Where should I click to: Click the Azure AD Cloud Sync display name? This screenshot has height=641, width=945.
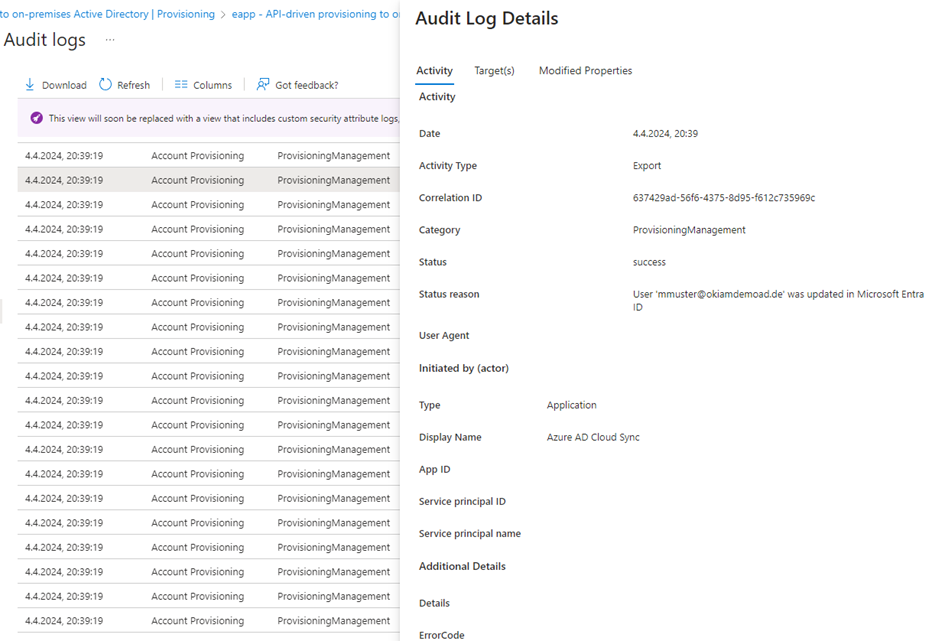pos(593,437)
